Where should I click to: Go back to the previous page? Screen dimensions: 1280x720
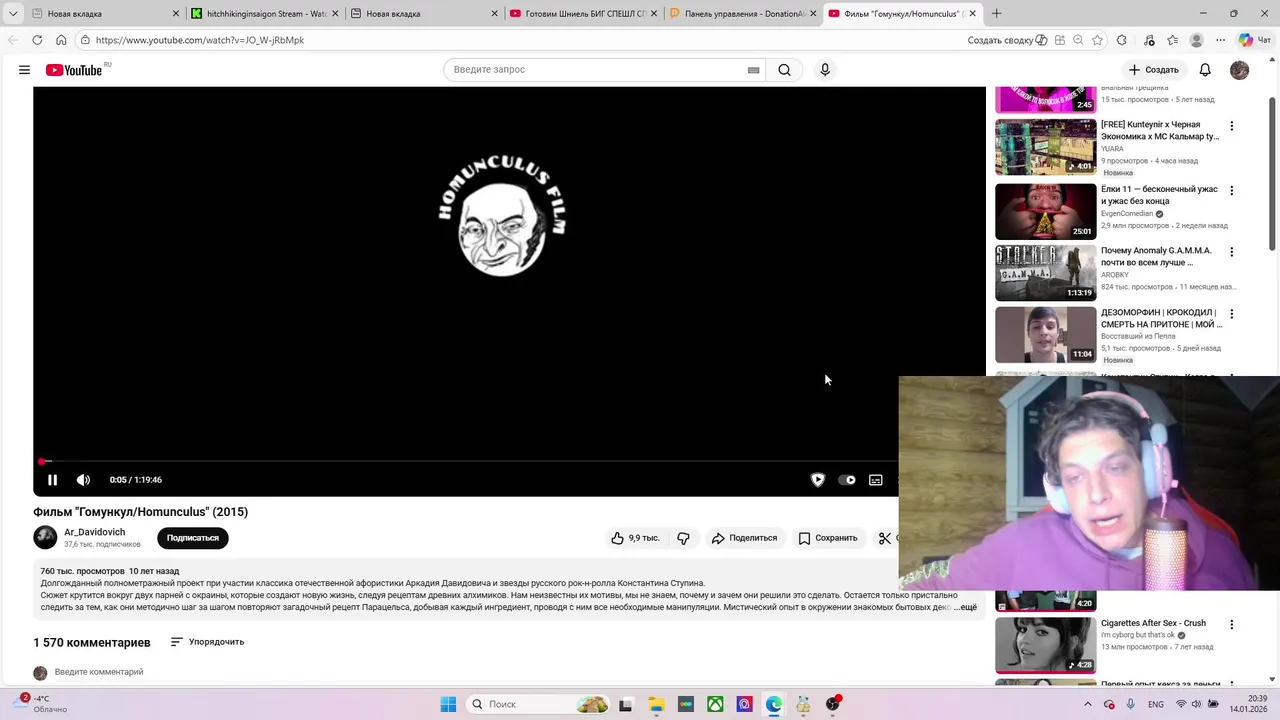[x=13, y=40]
